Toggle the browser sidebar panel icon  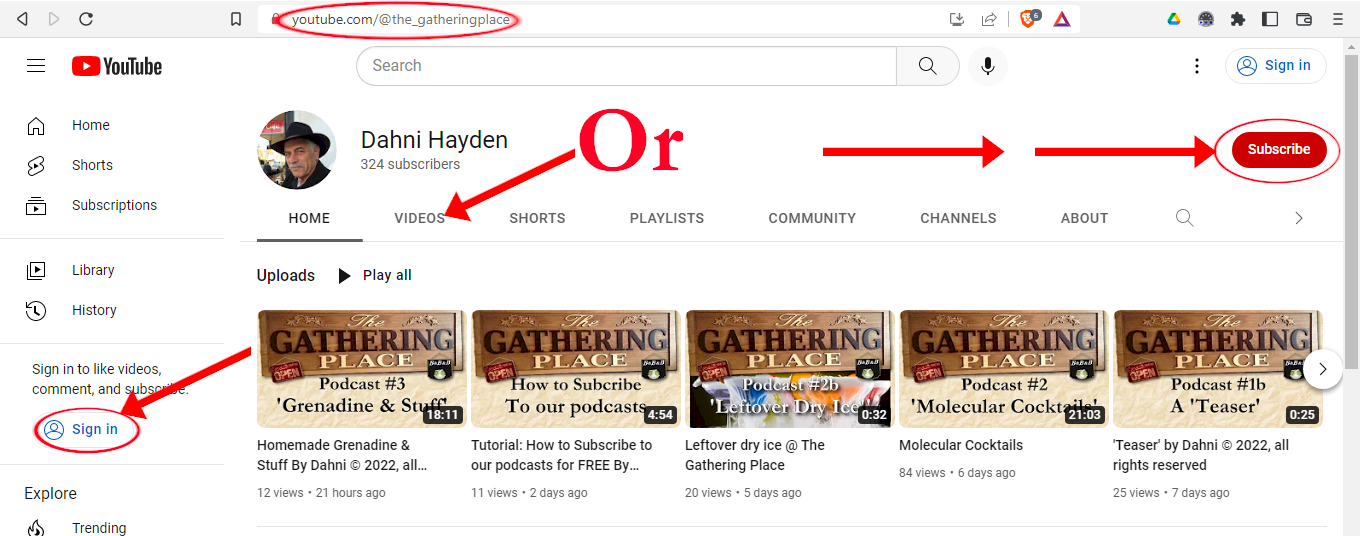tap(1270, 19)
